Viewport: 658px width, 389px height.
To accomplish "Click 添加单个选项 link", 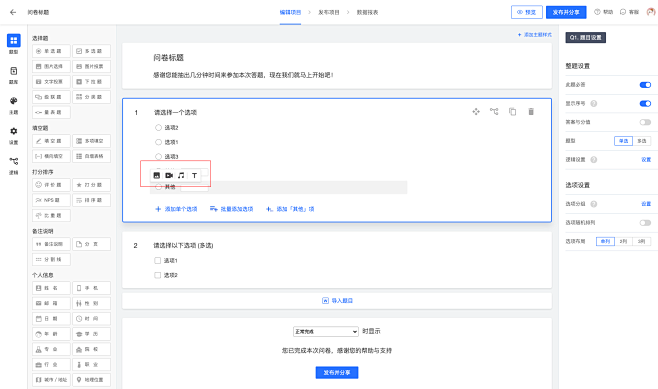I will click(x=176, y=209).
